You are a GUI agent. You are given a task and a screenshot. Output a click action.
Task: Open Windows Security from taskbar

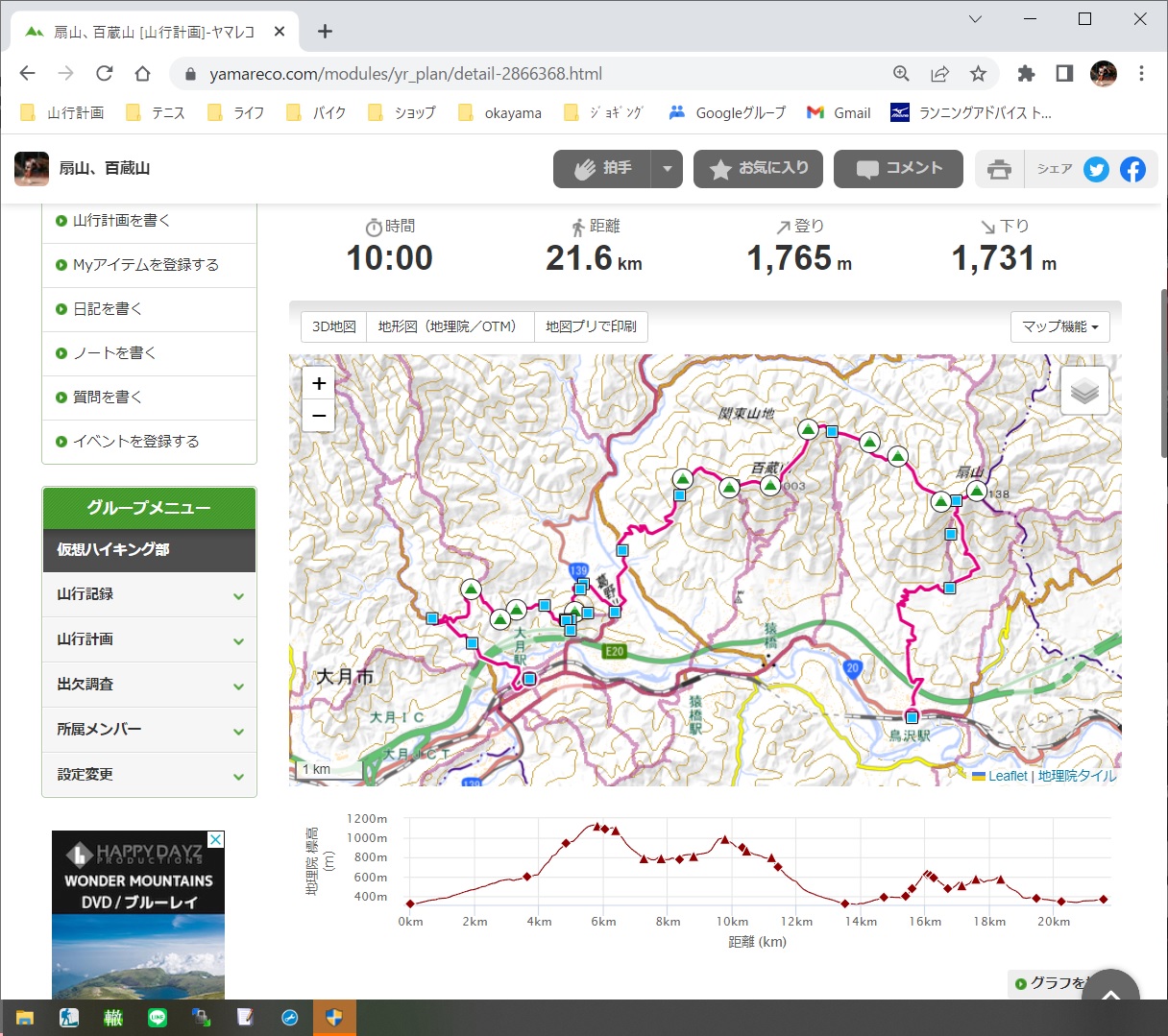(334, 1018)
